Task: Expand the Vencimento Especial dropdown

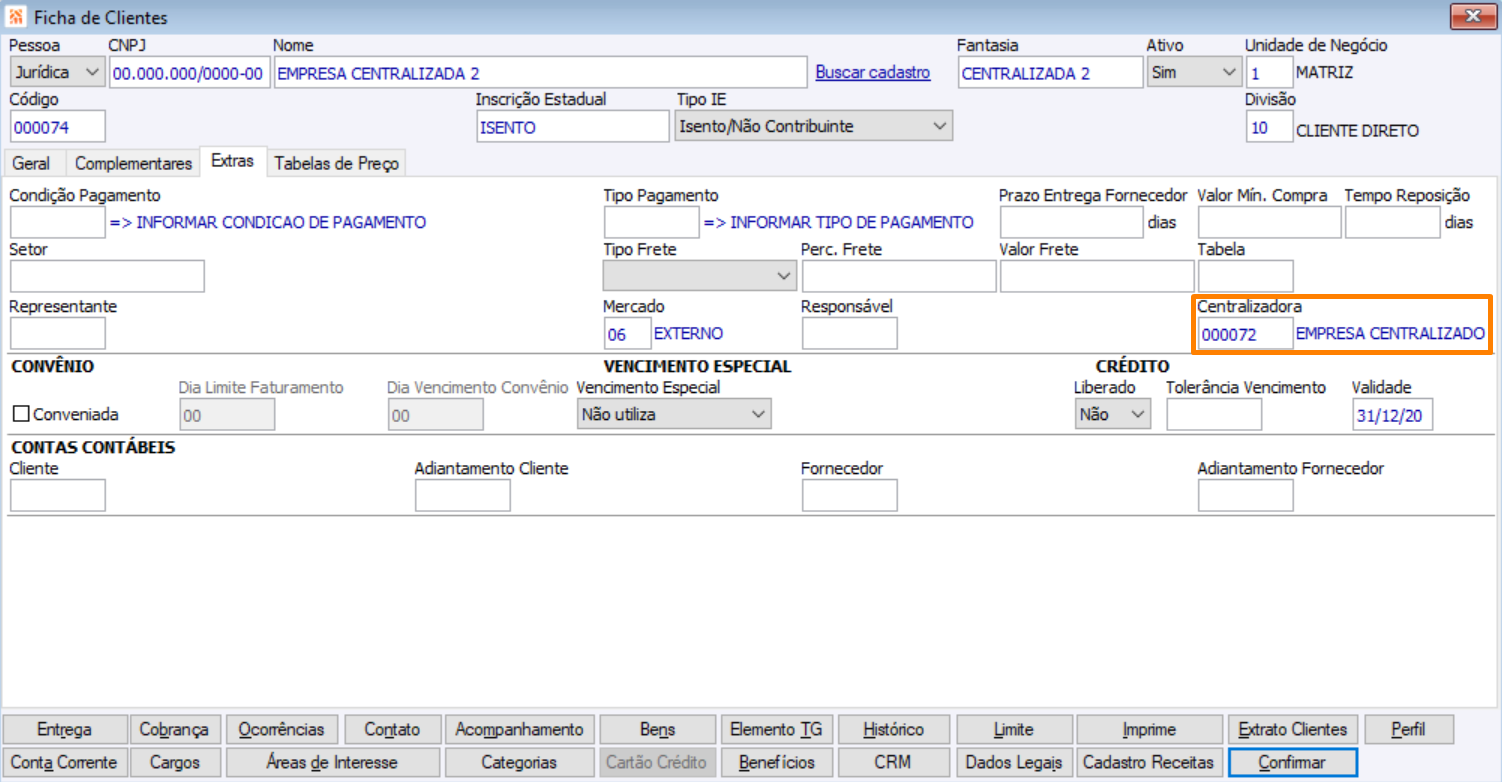Action: (x=674, y=414)
